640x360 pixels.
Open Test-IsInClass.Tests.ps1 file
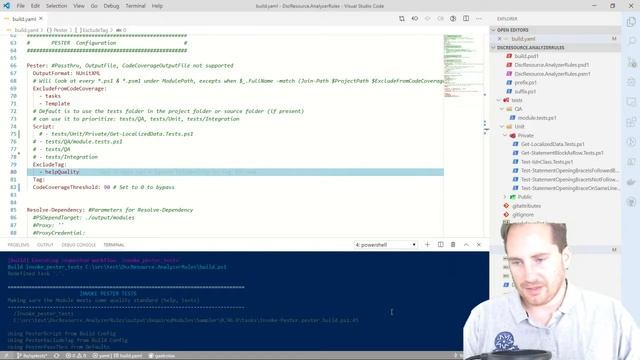click(x=547, y=162)
